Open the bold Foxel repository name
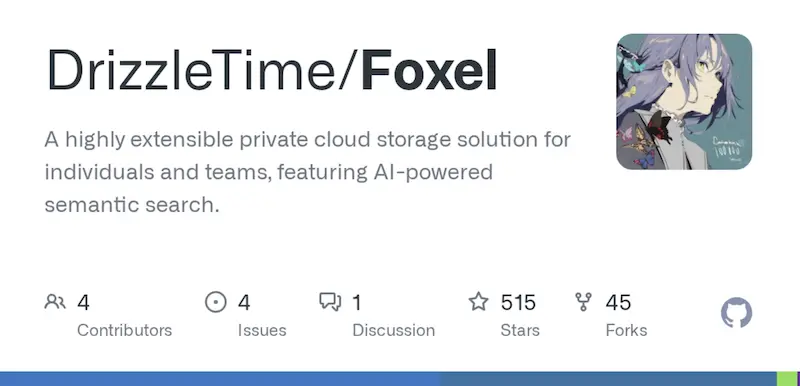The height and width of the screenshot is (386, 800). pos(429,70)
